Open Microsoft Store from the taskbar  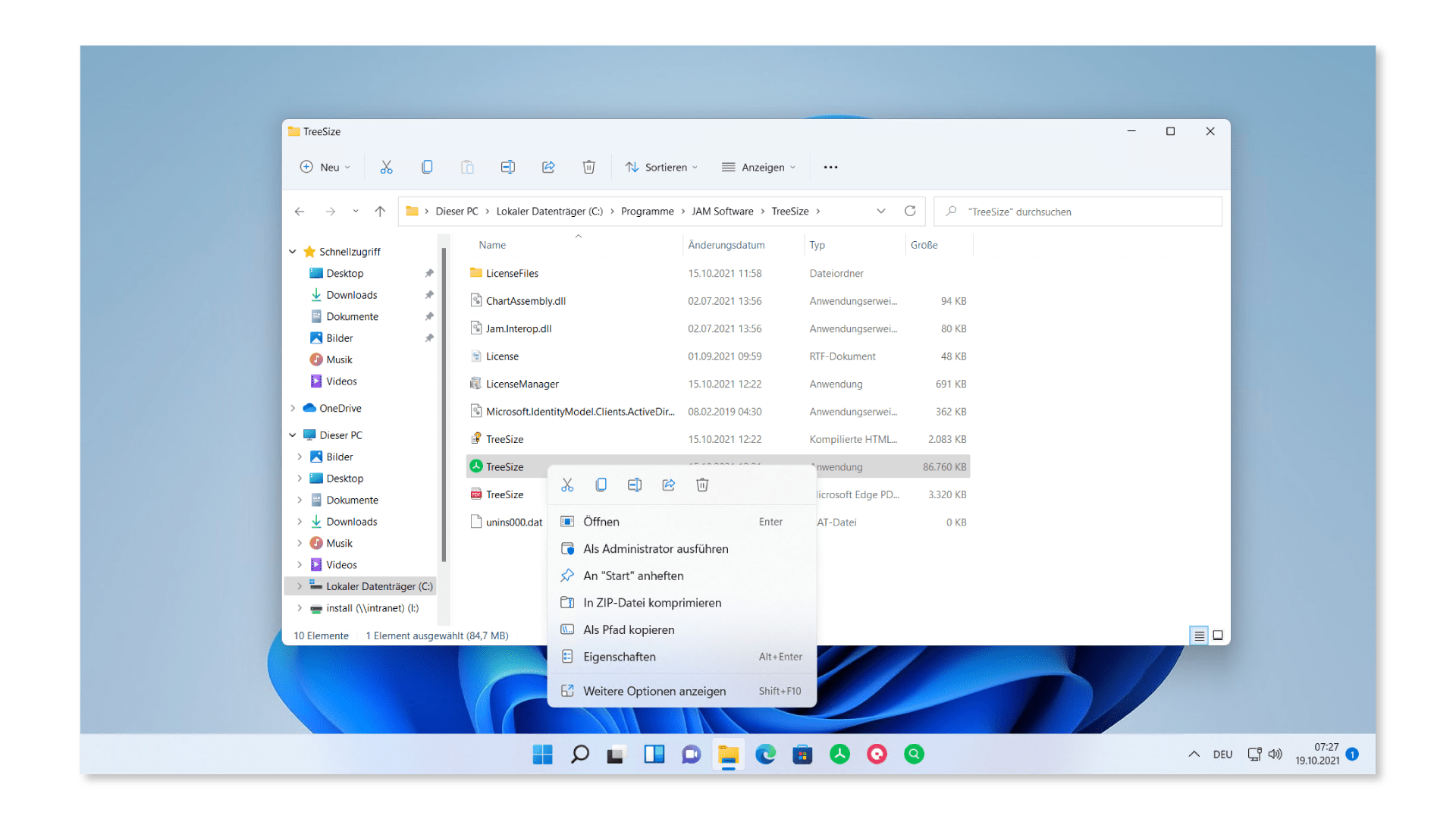802,754
